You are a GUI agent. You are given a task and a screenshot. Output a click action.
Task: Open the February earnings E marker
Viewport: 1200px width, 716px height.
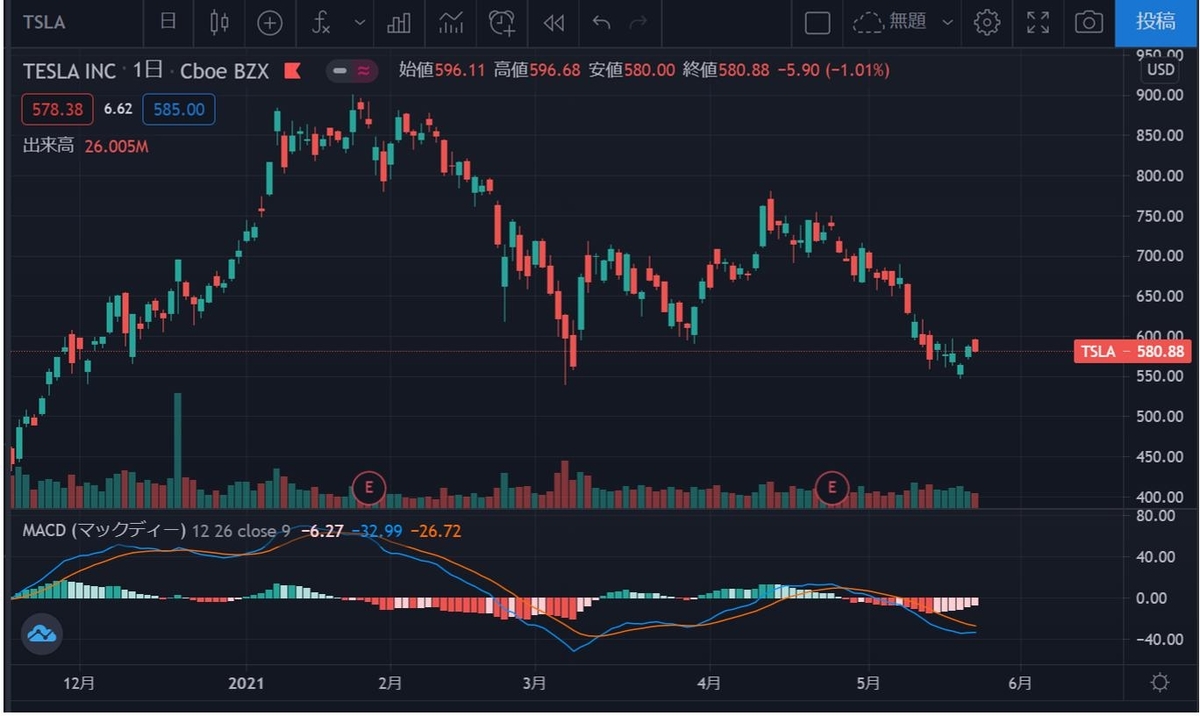[x=369, y=488]
